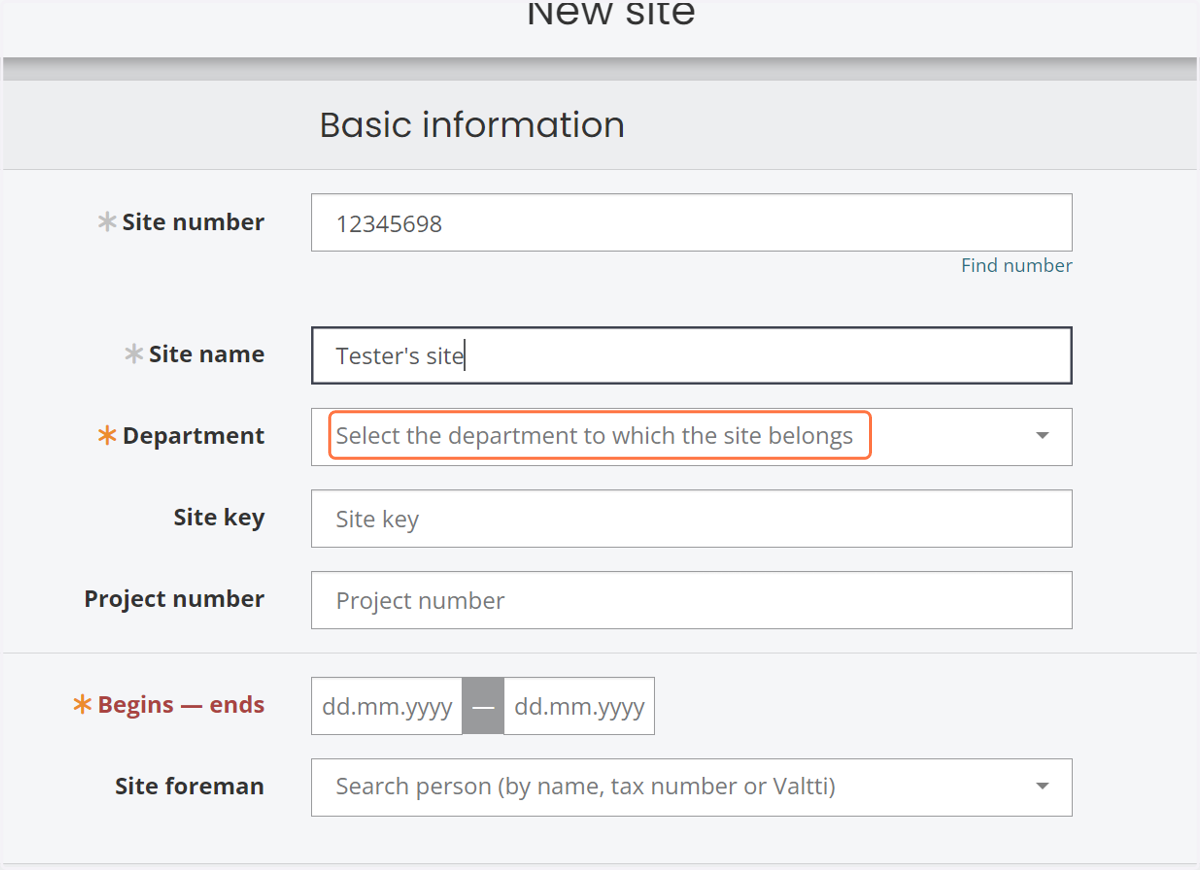Click the Project number label
The image size is (1200, 870).
point(174,599)
